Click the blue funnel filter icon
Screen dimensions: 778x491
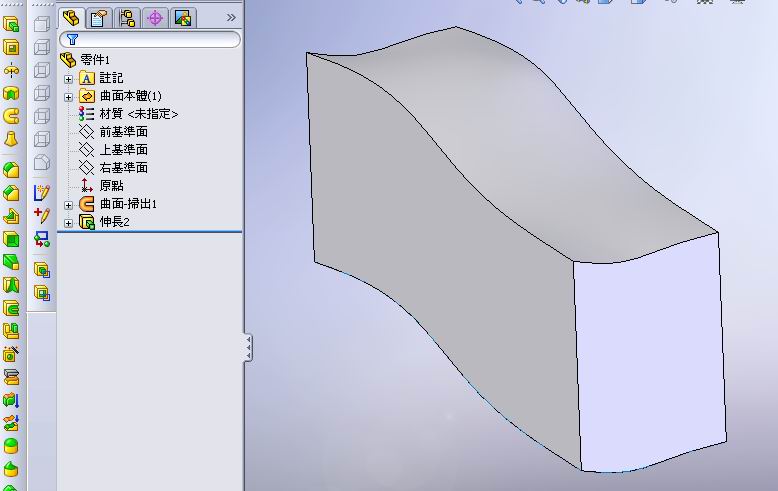(72, 40)
